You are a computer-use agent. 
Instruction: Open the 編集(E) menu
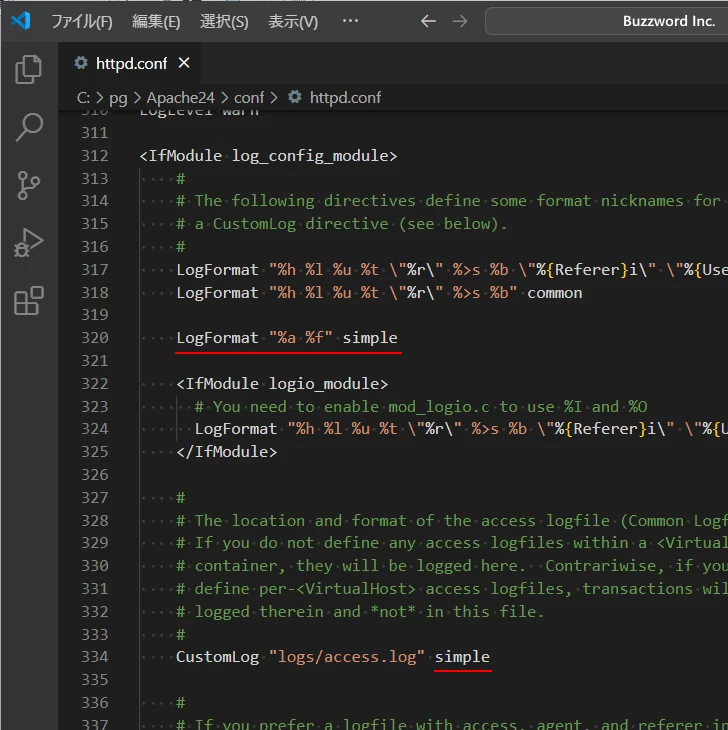[156, 21]
